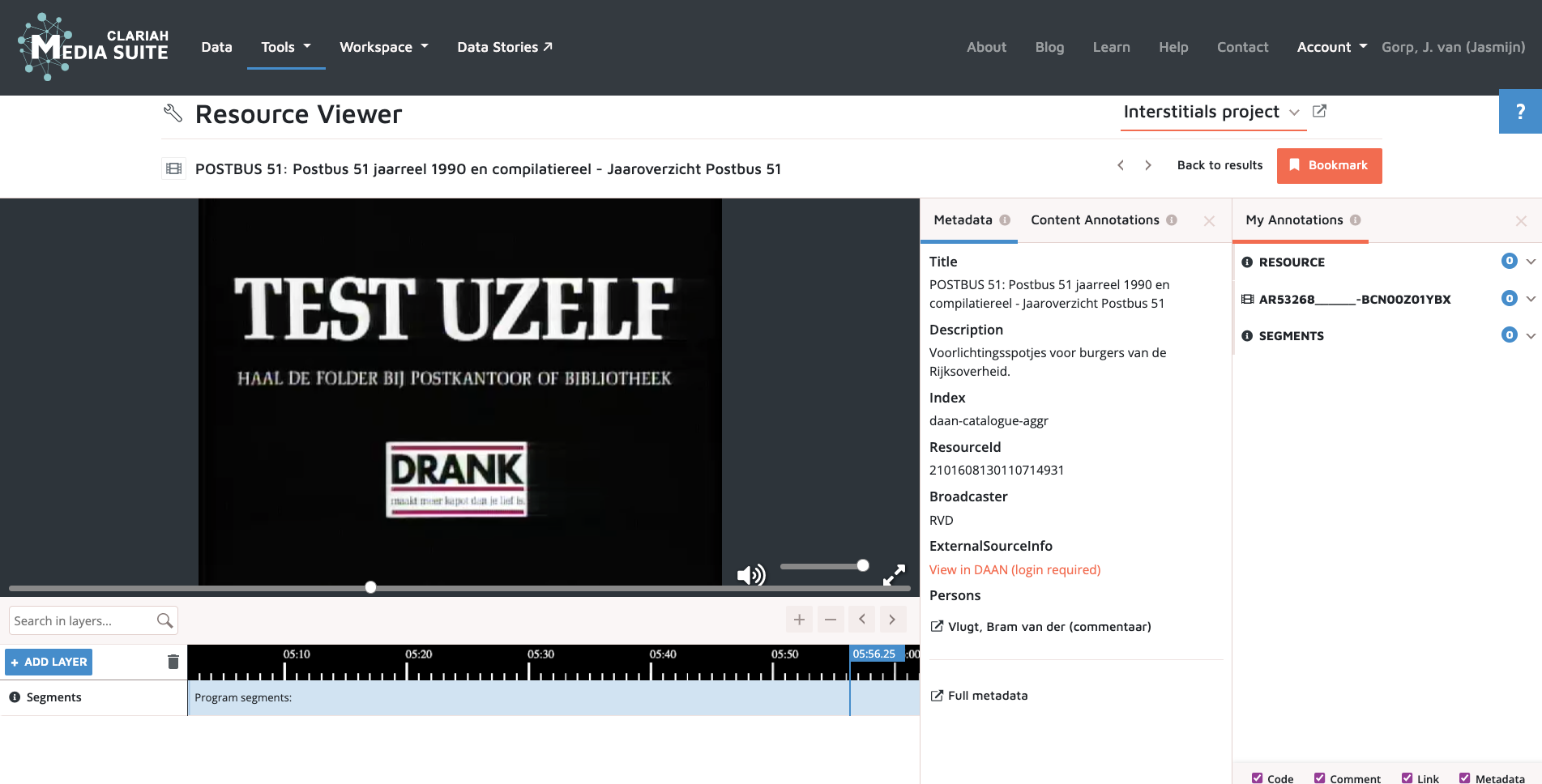
Task: Switch to the Content Annotations tab
Action: coord(1095,220)
